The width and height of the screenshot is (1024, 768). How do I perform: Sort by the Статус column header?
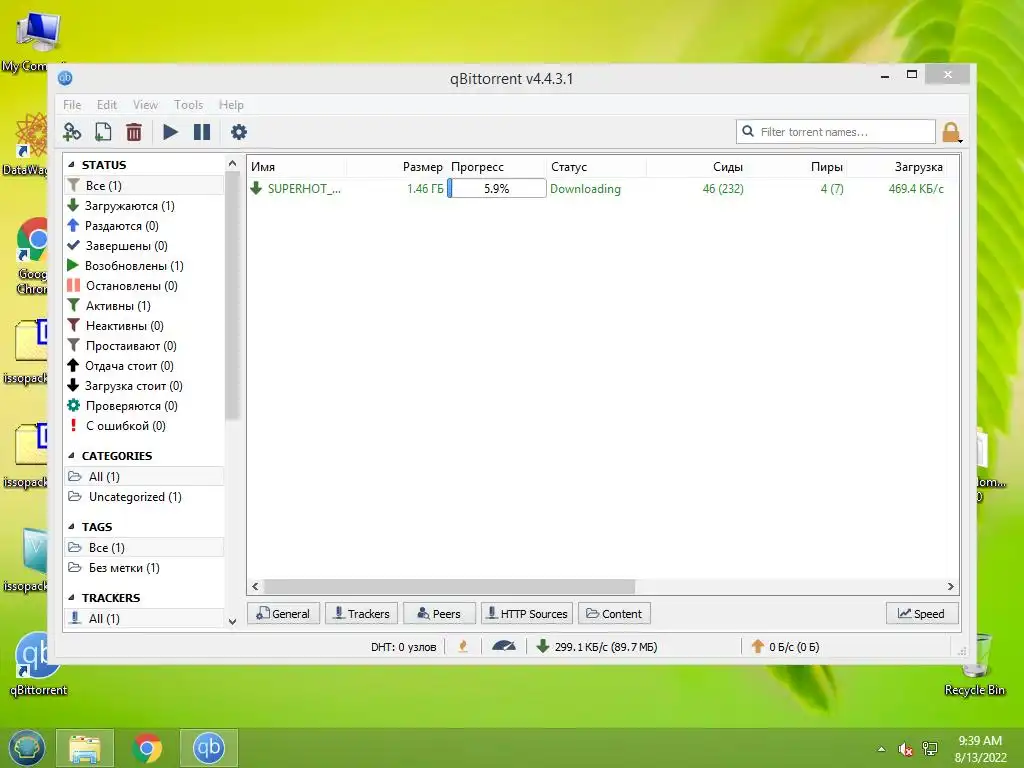point(569,167)
